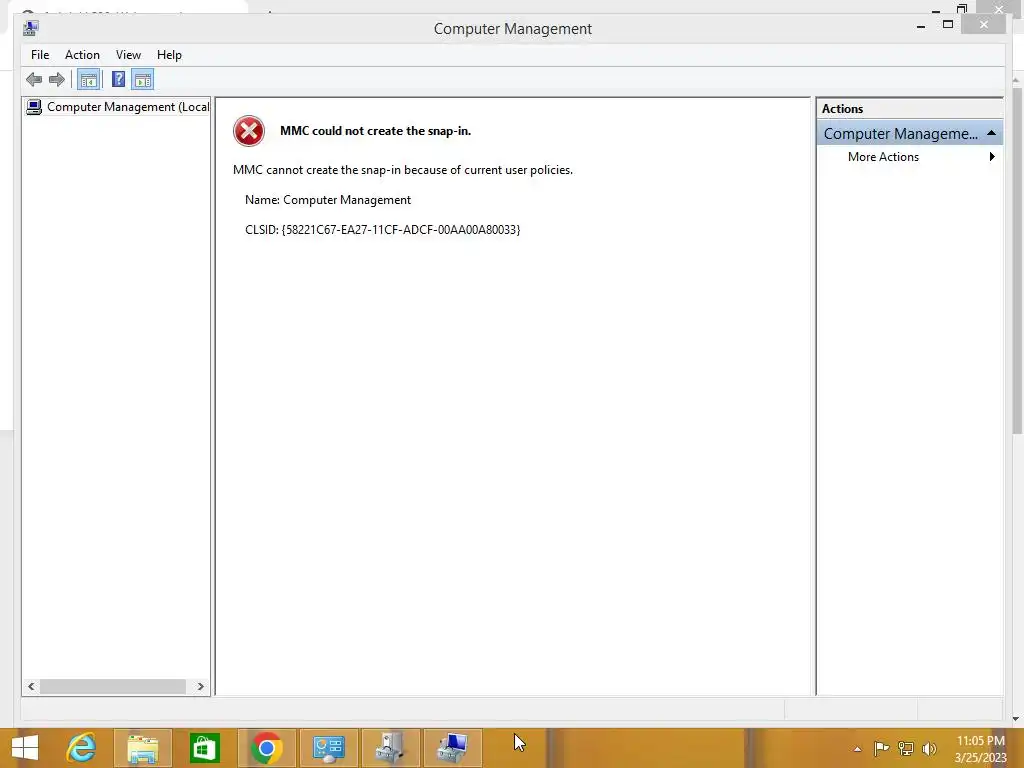Minimize the Computer Management window
The image size is (1024, 768).
coord(921,25)
